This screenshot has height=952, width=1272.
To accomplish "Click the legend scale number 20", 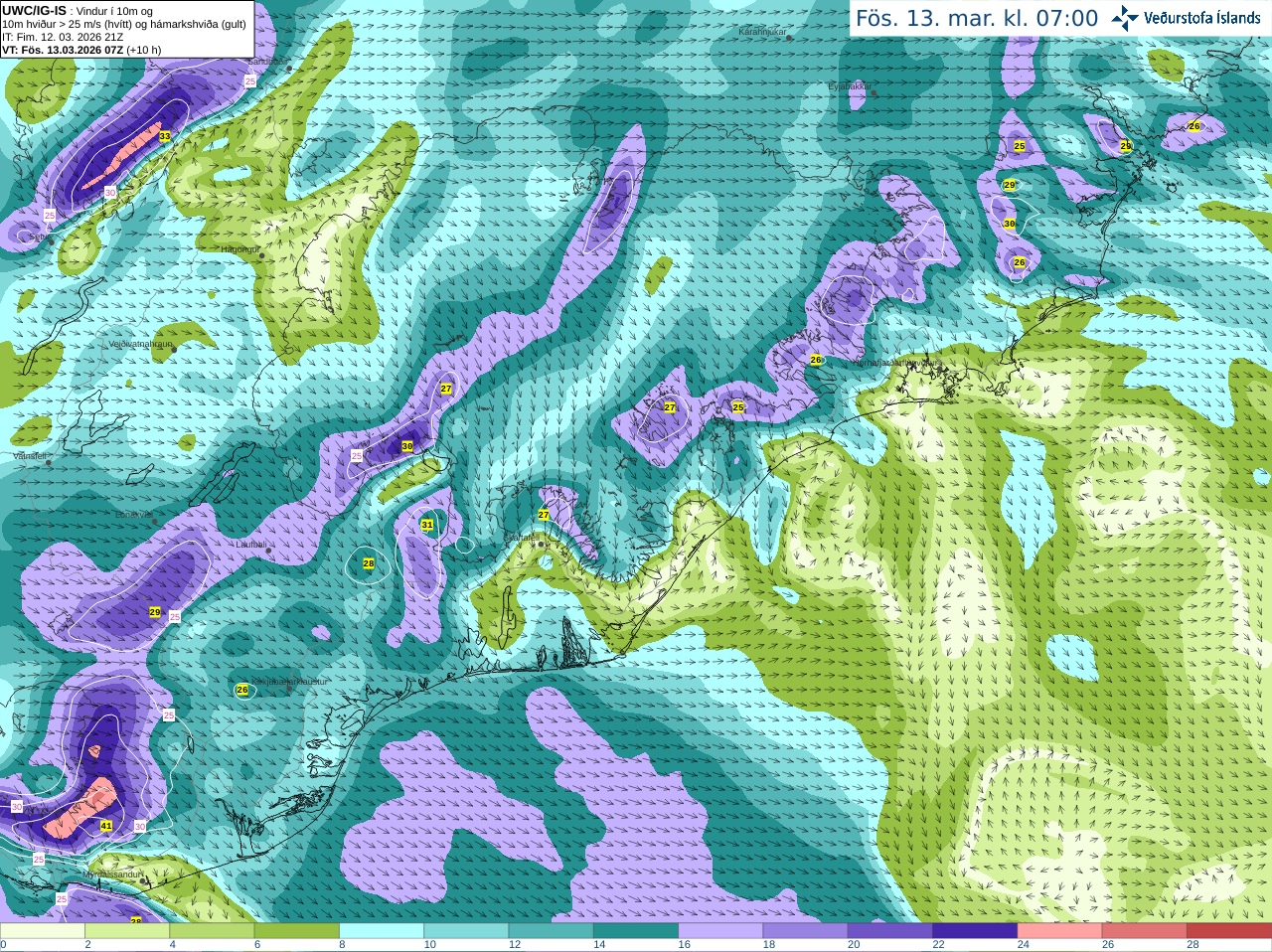I will 854,945.
